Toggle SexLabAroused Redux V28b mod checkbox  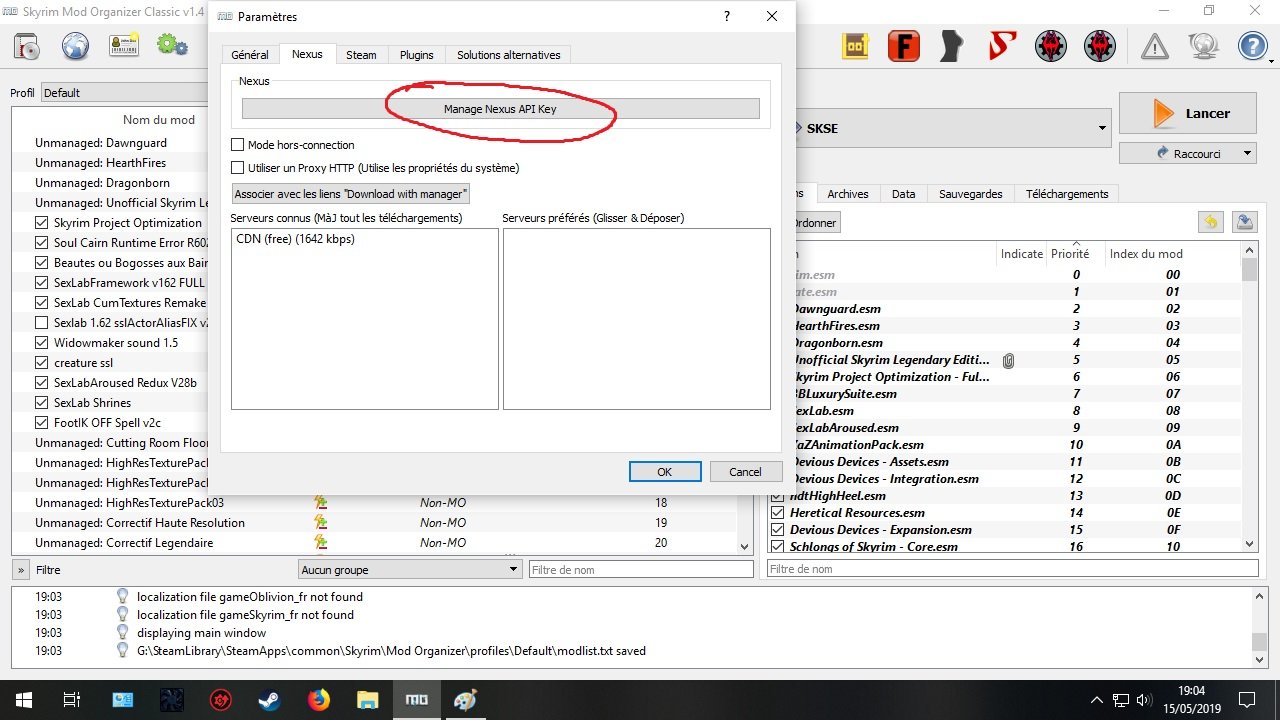click(42, 383)
